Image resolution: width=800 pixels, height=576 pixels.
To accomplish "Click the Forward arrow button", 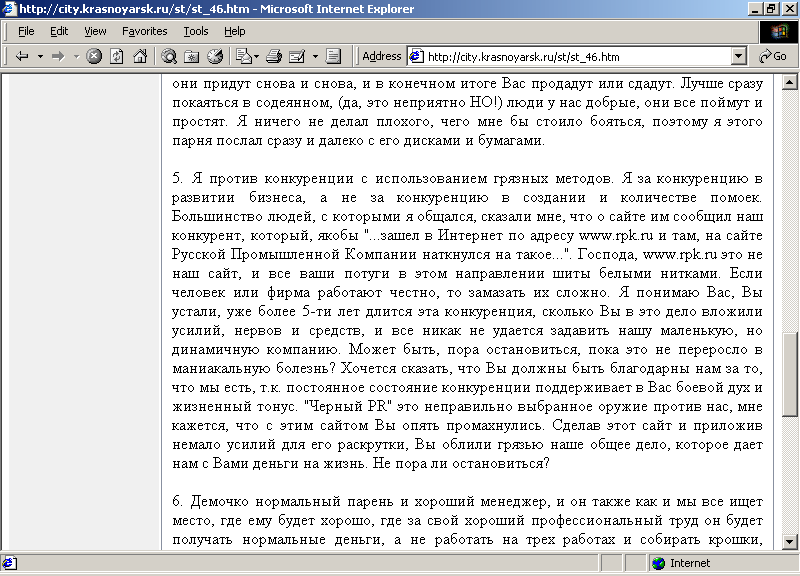I will tap(58, 56).
